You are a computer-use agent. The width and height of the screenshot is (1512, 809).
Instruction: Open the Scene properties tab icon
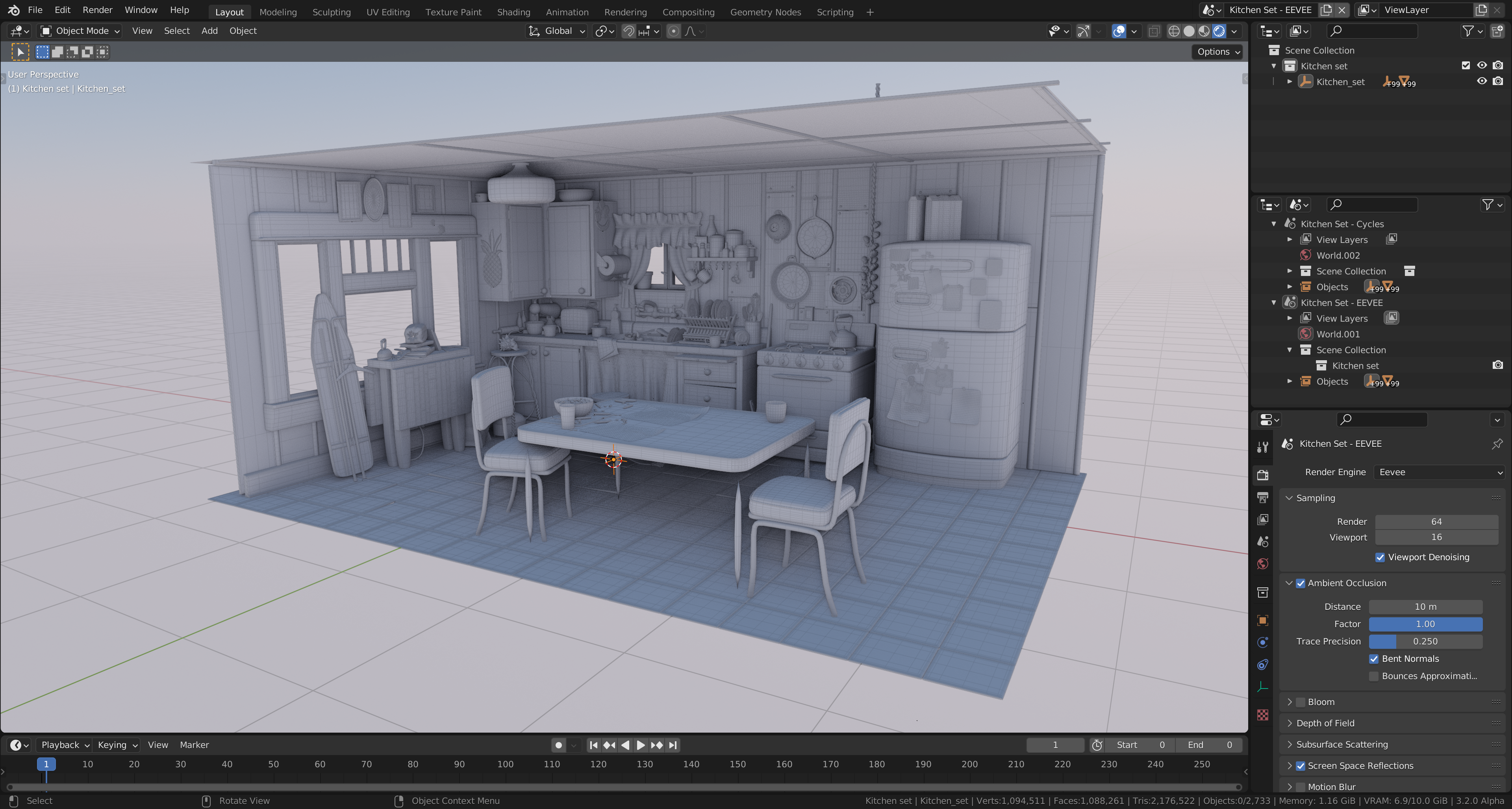pyautogui.click(x=1262, y=541)
